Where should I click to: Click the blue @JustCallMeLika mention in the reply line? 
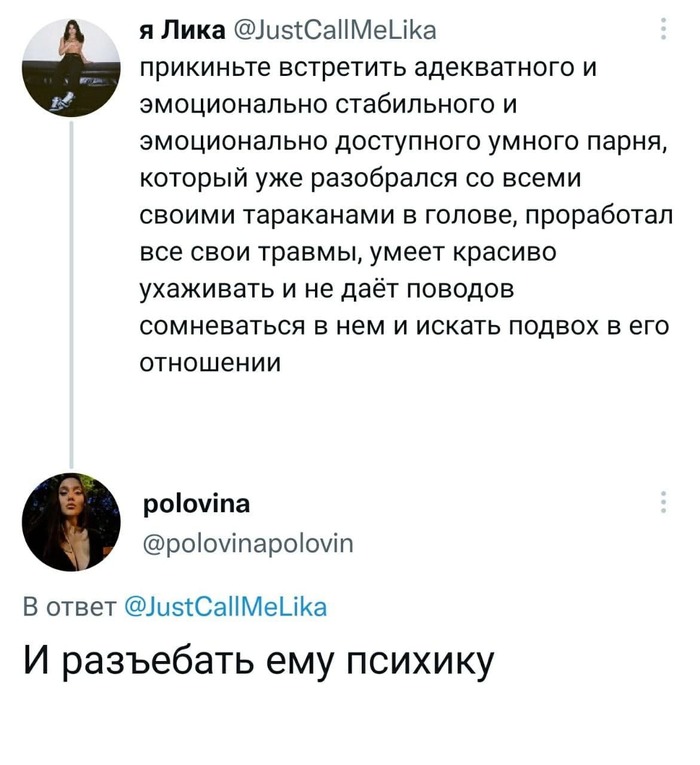point(224,607)
